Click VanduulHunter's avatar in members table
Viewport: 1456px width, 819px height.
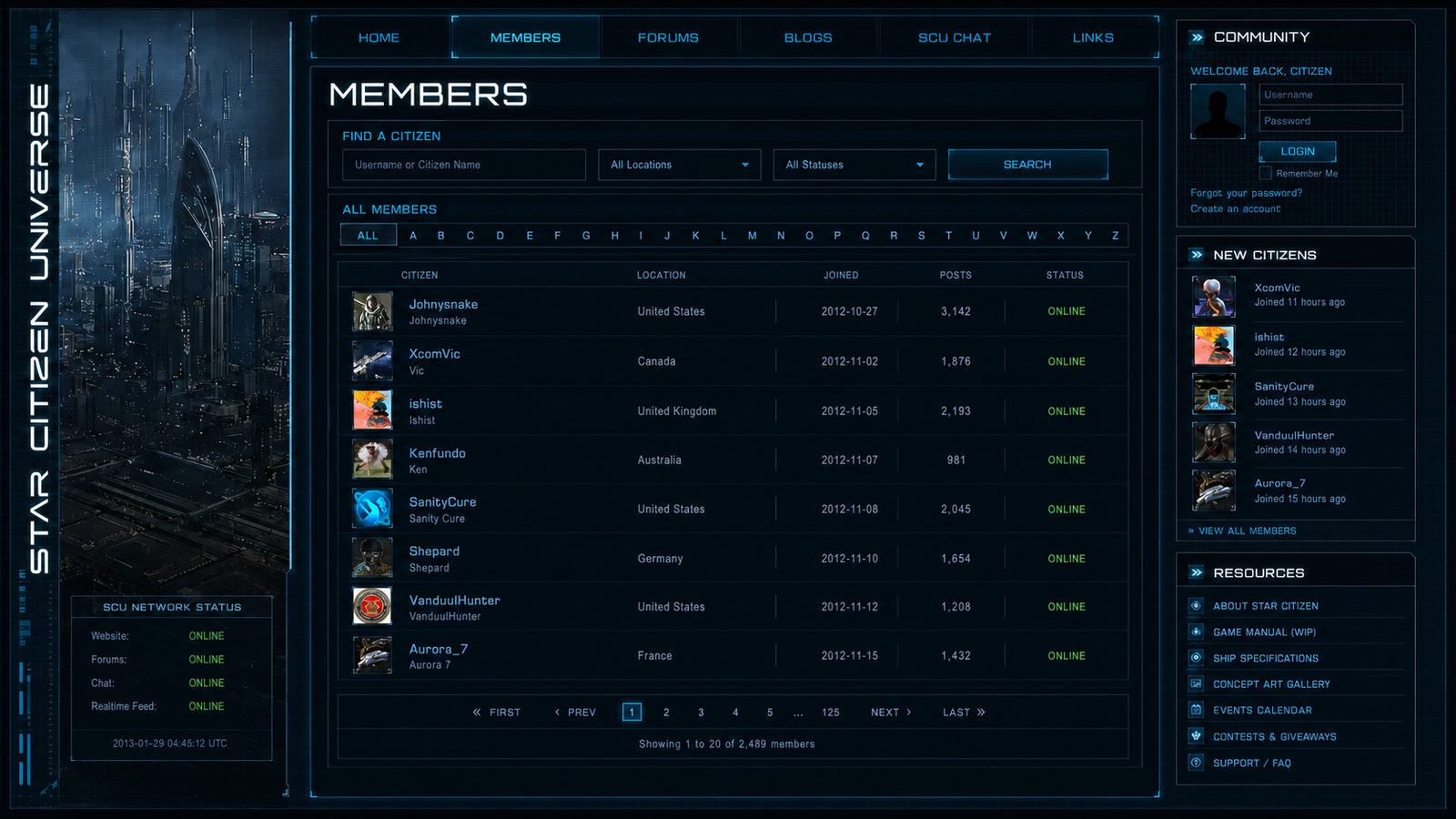372,606
